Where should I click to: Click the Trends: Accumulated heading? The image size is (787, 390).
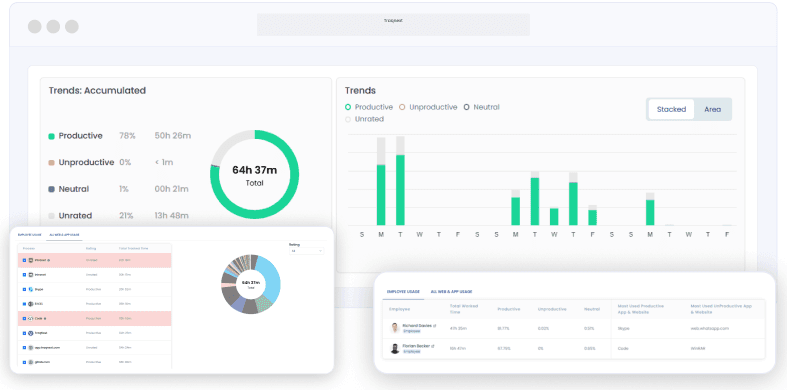(97, 91)
